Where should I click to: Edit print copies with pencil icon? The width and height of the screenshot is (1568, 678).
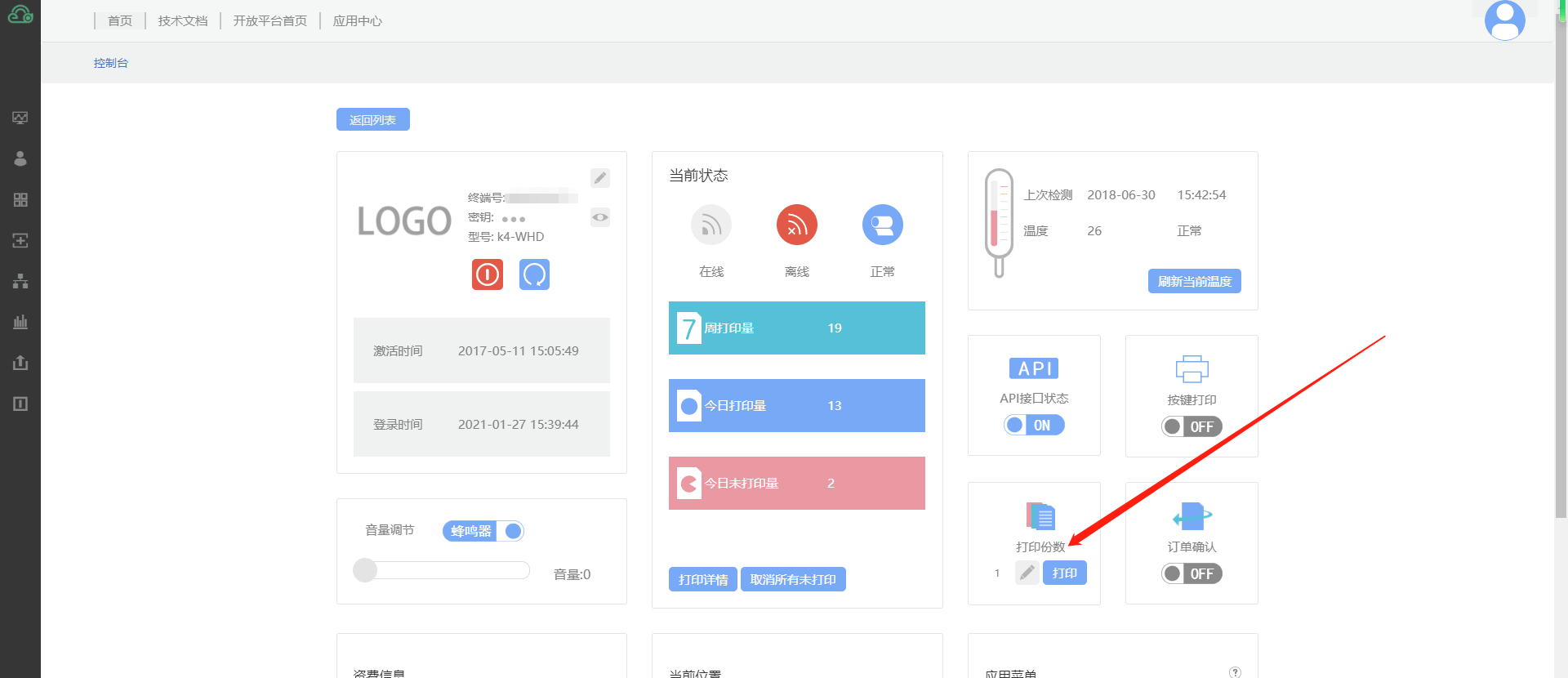click(1027, 573)
